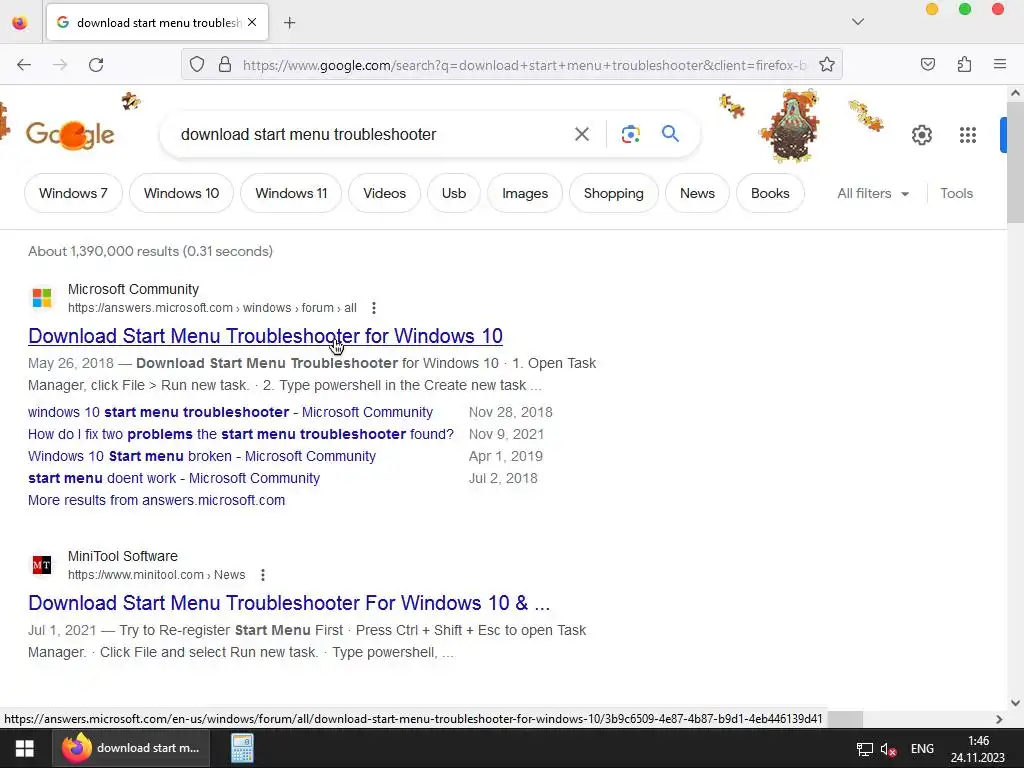Open 'Download Start Menu Troubleshooter for Windows 10' link
The width and height of the screenshot is (1024, 768).
pyautogui.click(x=265, y=336)
